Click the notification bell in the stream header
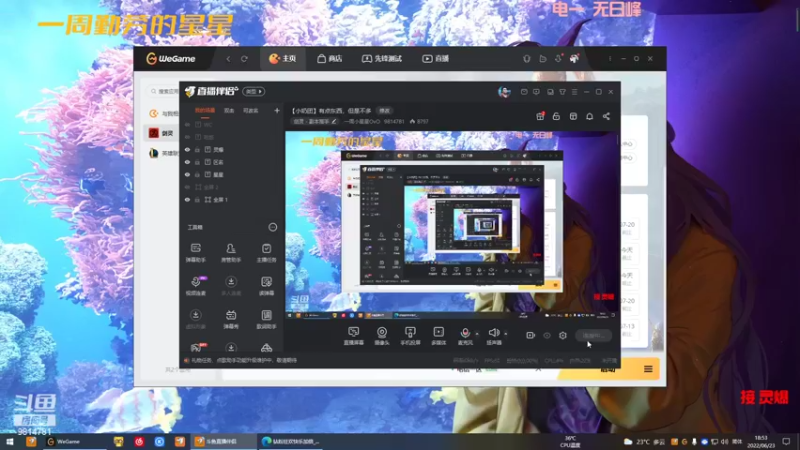 (x=589, y=116)
